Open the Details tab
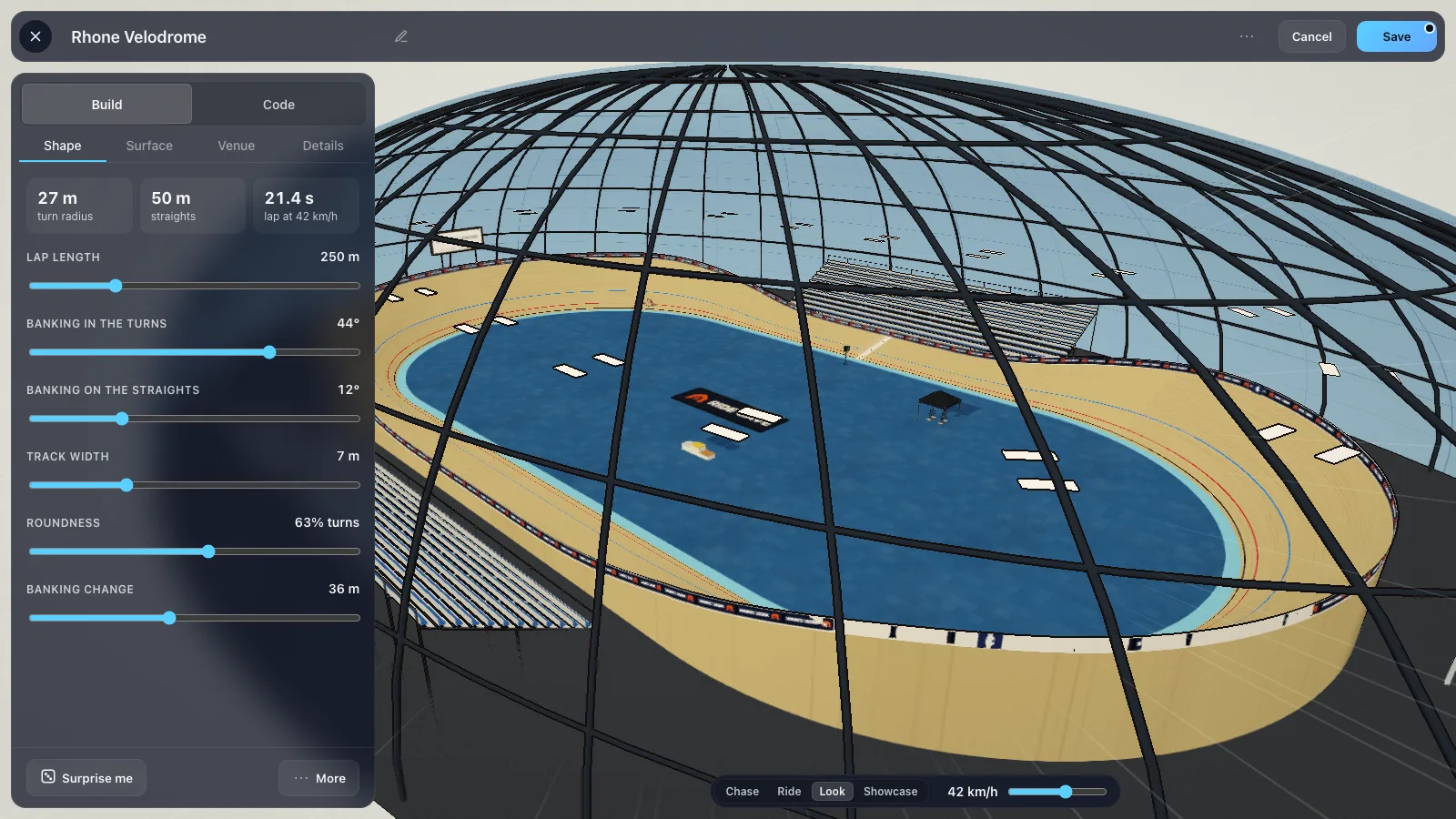Image resolution: width=1456 pixels, height=819 pixels. pos(323,146)
